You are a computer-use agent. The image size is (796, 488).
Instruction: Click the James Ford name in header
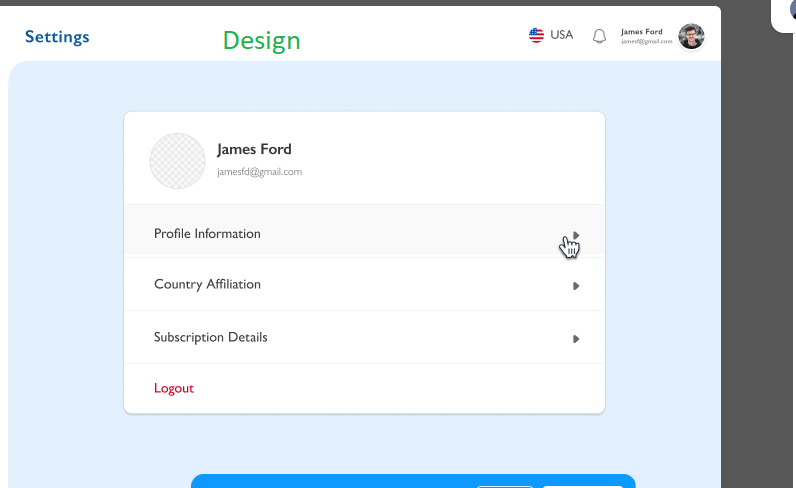click(x=642, y=31)
